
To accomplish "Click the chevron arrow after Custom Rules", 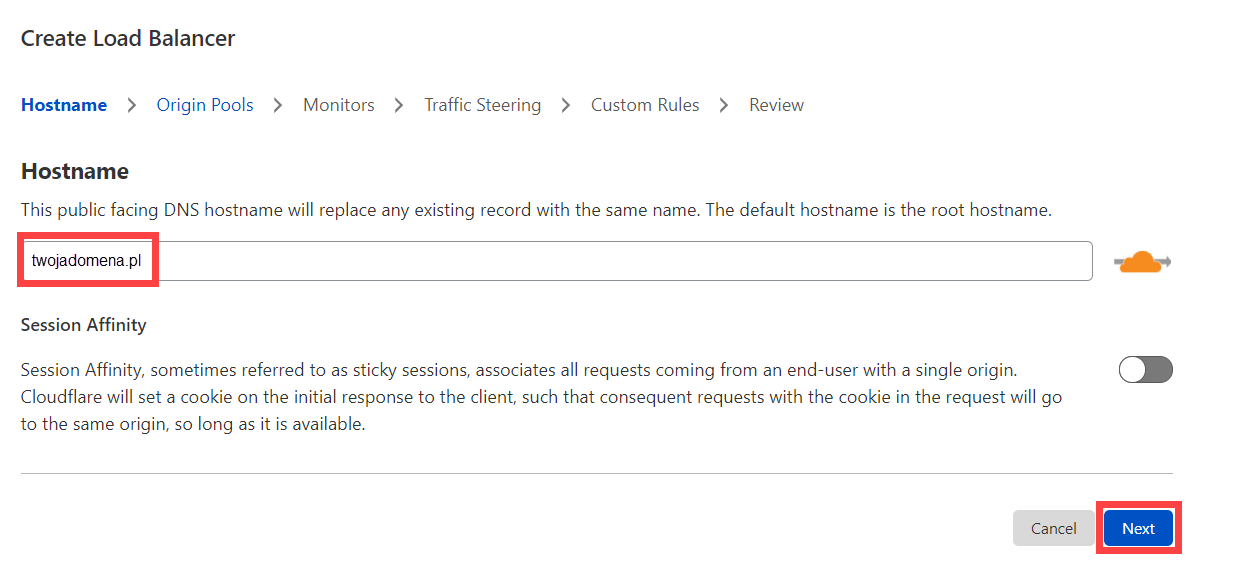I will coord(725,105).
